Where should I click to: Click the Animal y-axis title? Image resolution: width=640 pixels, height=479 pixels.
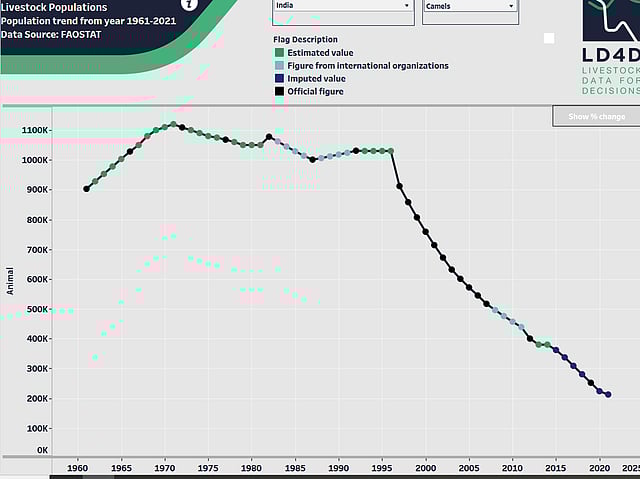[x=10, y=280]
